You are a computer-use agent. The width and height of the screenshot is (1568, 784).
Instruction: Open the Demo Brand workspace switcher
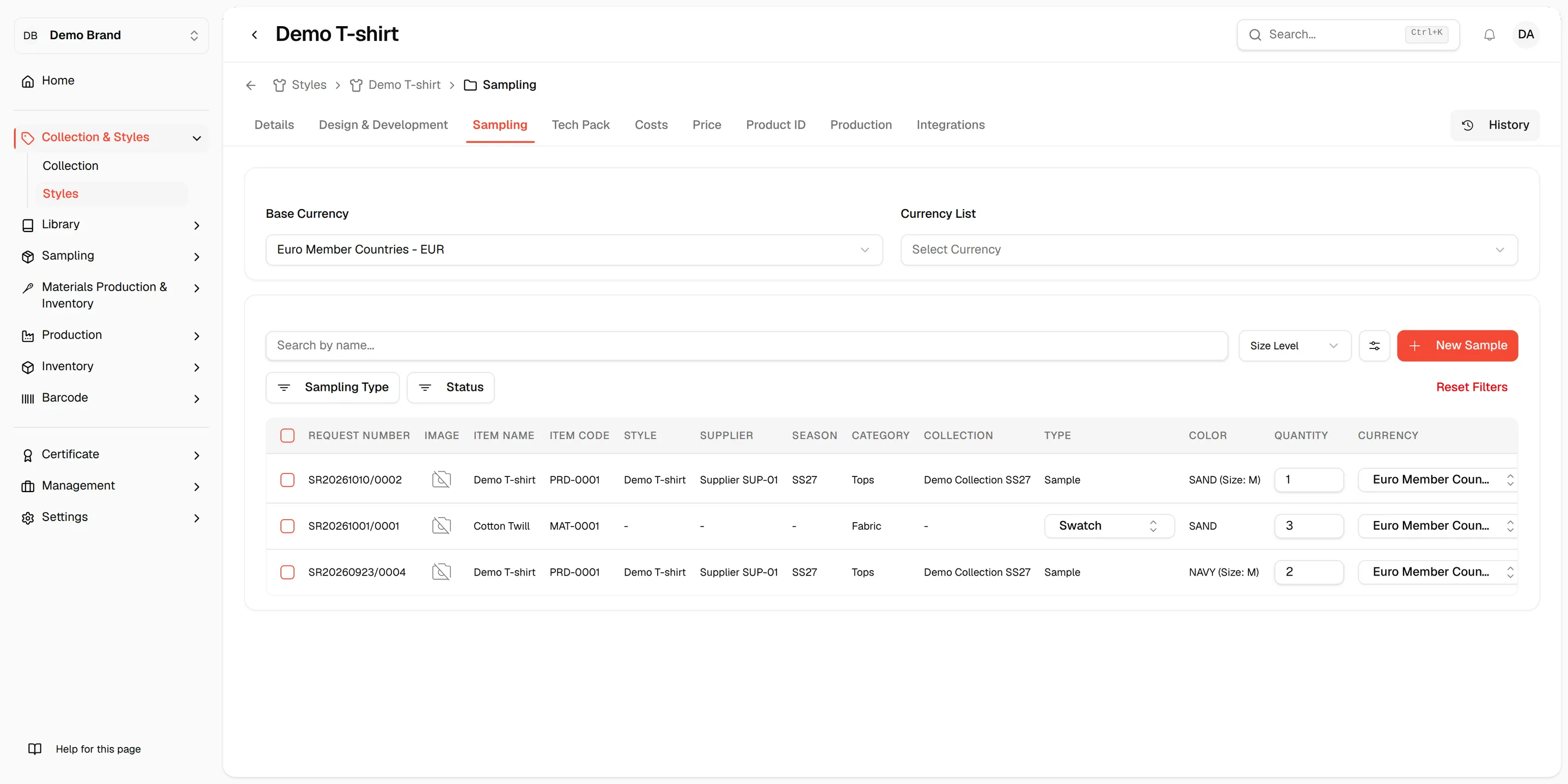click(x=112, y=35)
